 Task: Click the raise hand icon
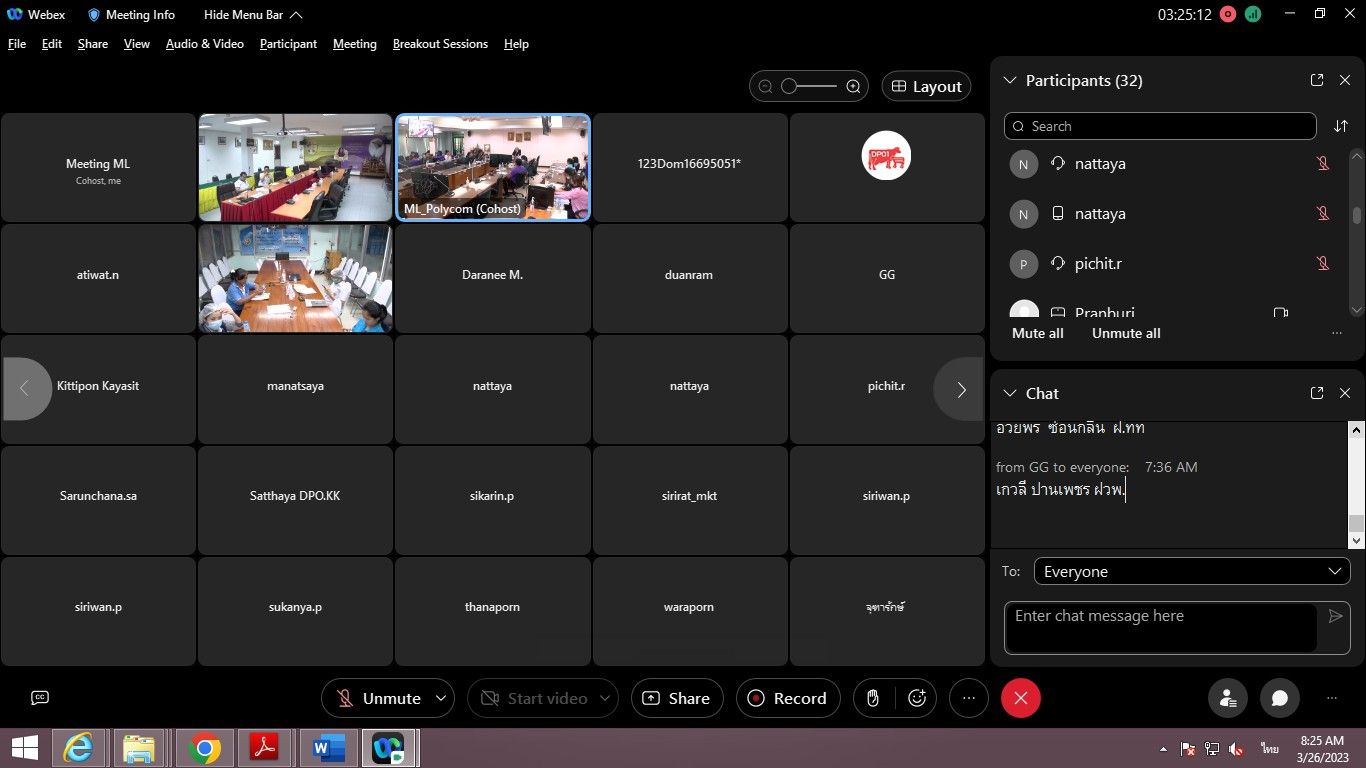pos(873,698)
